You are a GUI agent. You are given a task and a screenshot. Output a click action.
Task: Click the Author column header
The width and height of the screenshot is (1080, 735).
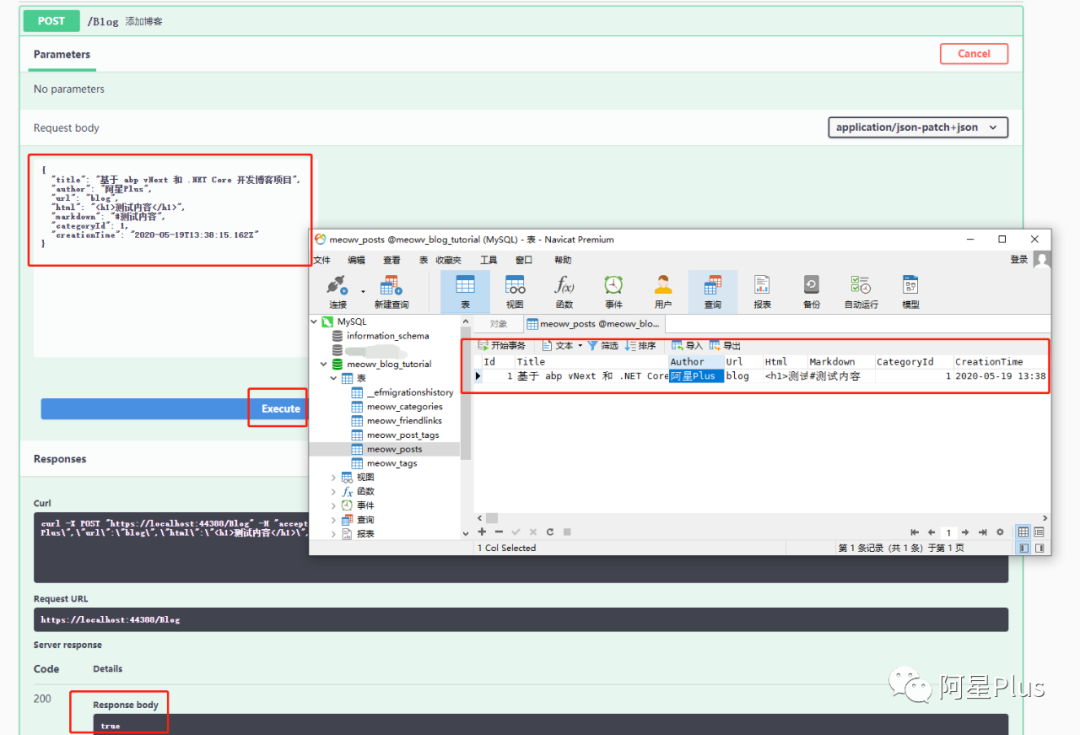click(x=696, y=362)
